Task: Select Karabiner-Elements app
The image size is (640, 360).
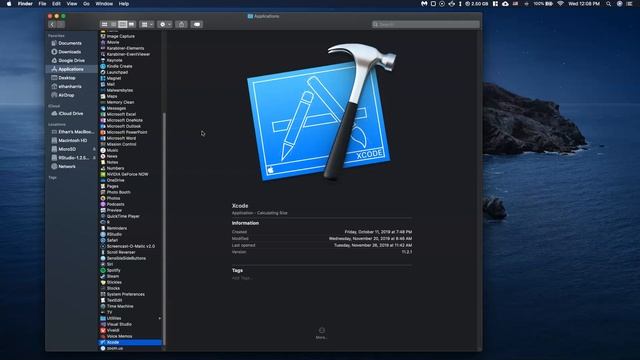Action: [125, 48]
